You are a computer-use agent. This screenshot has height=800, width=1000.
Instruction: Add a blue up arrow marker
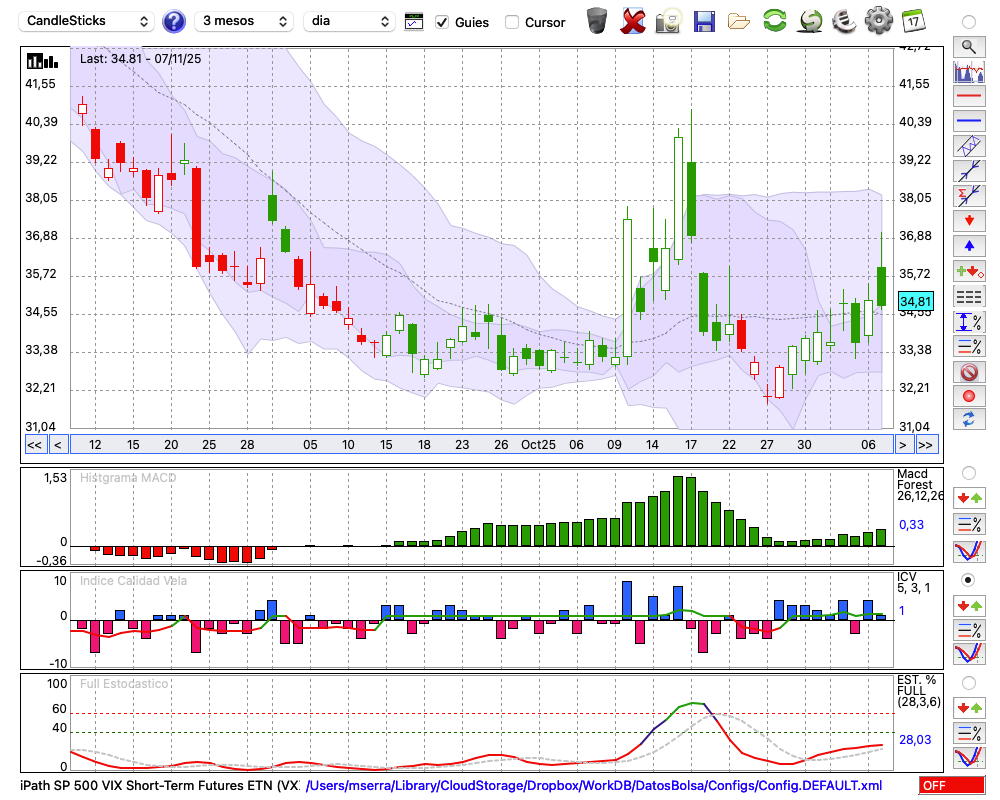click(x=968, y=245)
